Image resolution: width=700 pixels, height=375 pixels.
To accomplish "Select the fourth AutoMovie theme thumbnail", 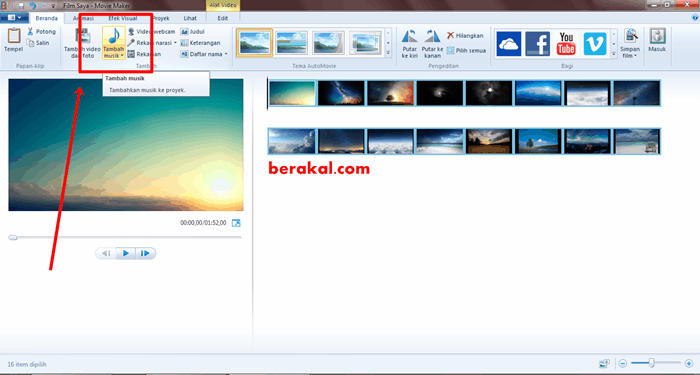I will (x=365, y=43).
